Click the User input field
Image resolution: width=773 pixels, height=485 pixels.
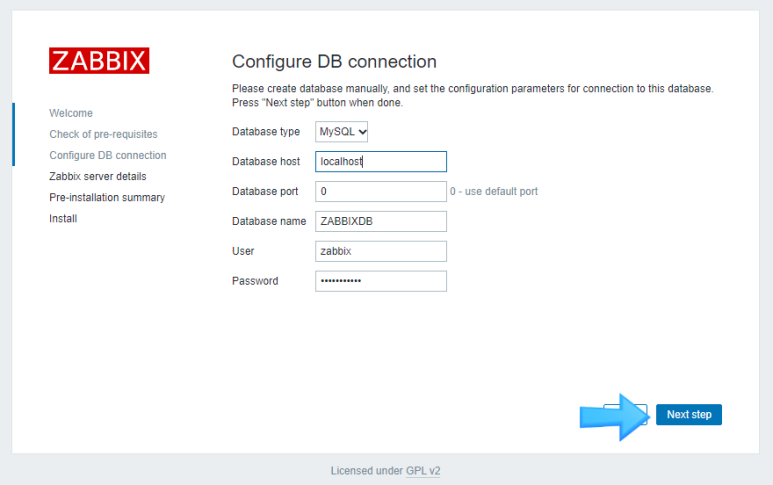click(381, 251)
